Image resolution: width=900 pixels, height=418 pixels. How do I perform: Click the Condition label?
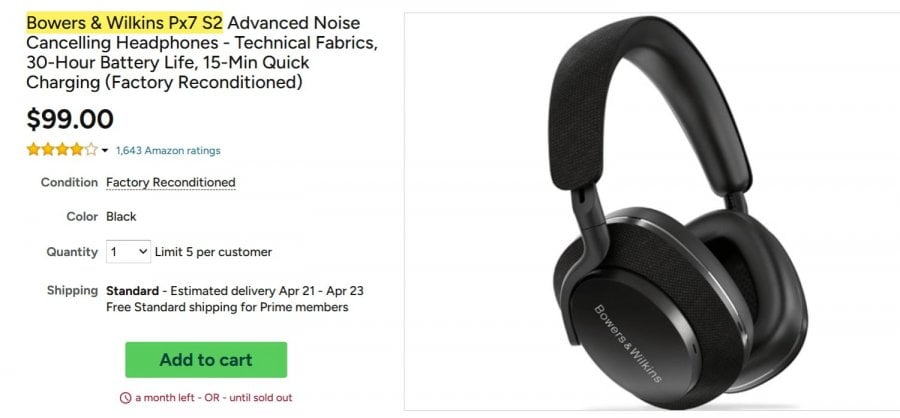[69, 183]
